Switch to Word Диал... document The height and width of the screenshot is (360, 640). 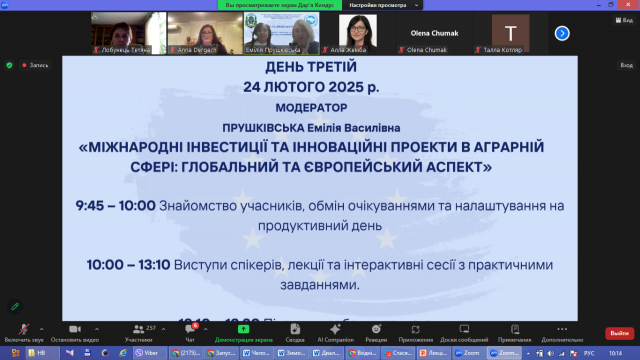[x=327, y=353]
